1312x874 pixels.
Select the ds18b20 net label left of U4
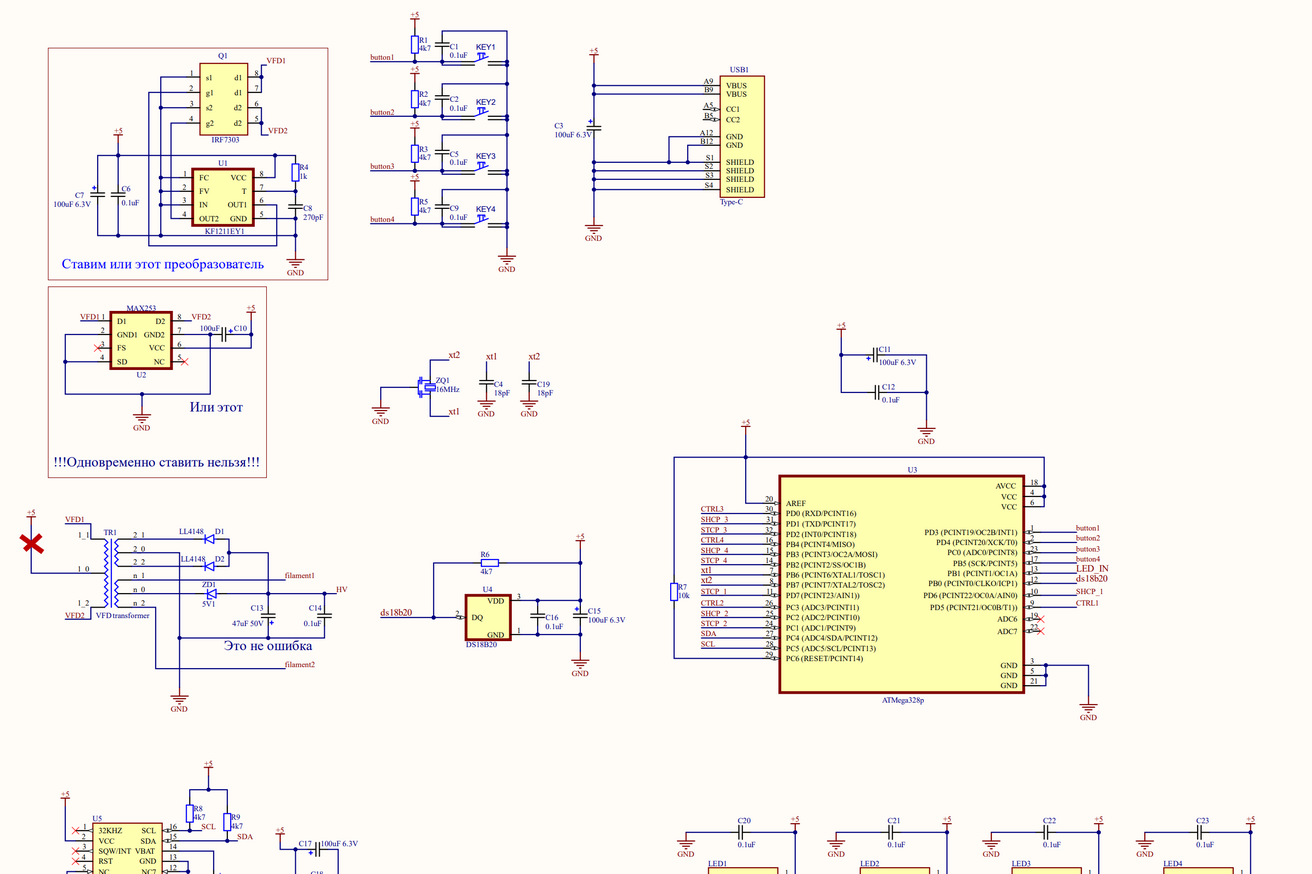(x=396, y=613)
